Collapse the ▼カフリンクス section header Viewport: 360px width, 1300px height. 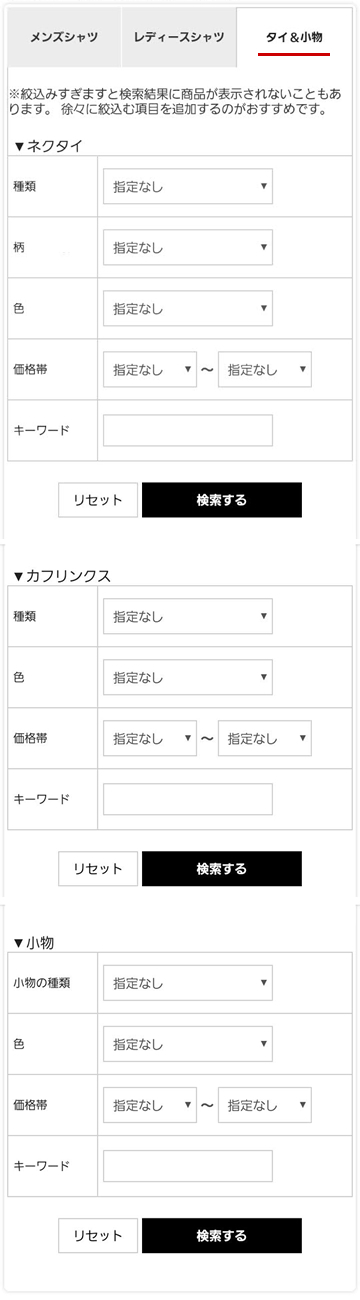click(x=62, y=575)
